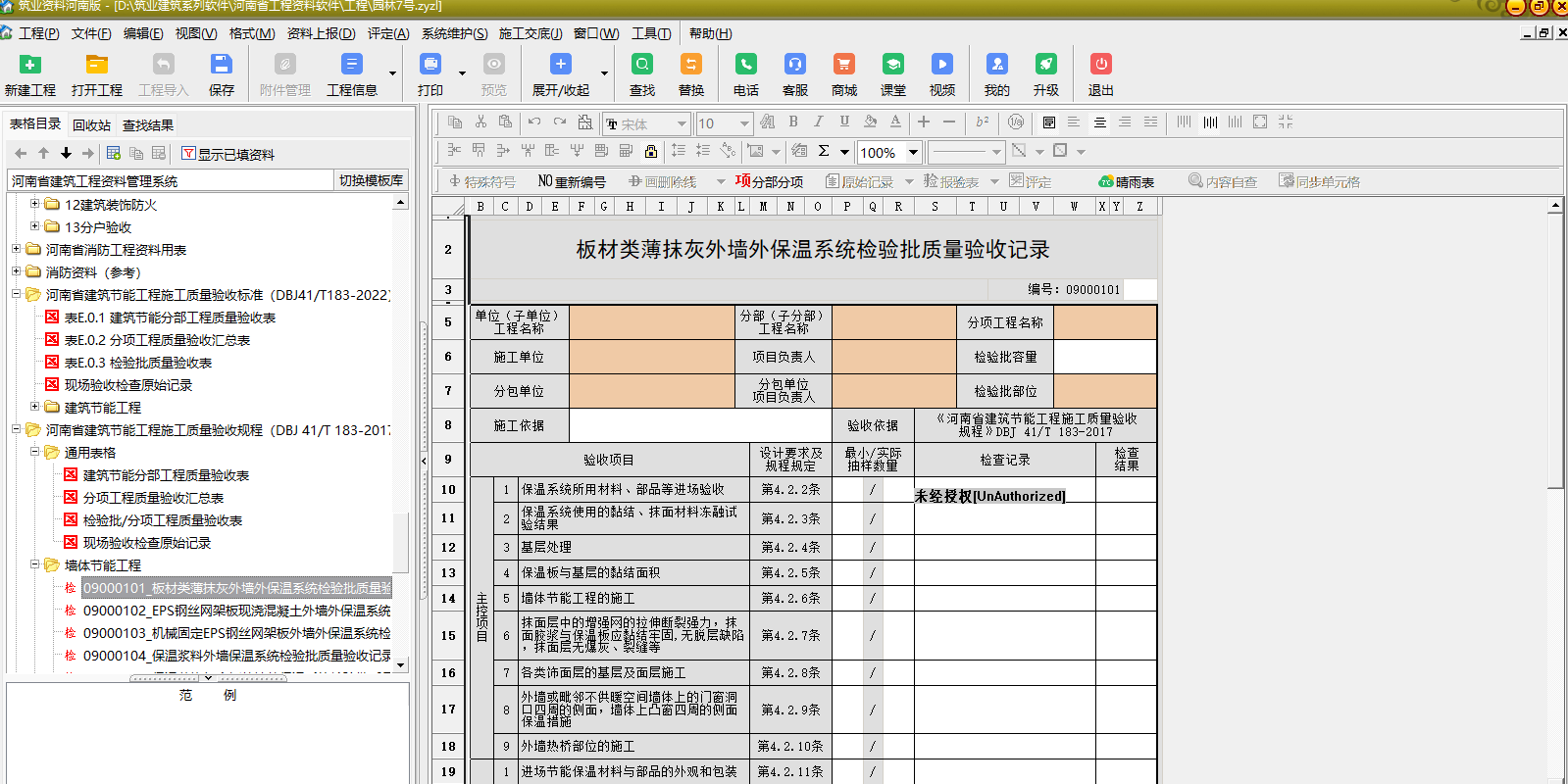Click the 升级 upgrade rocket icon
The height and width of the screenshot is (784, 1568).
click(1045, 65)
